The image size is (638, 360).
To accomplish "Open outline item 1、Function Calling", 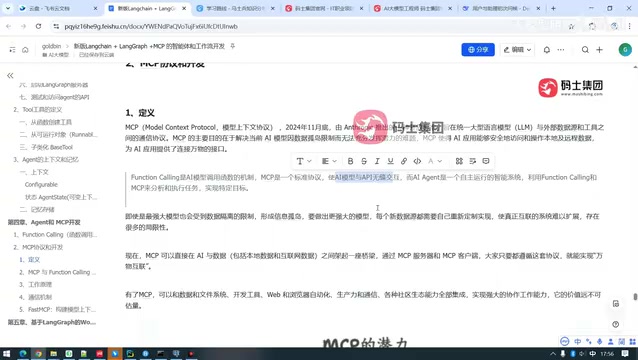I will coord(55,235).
